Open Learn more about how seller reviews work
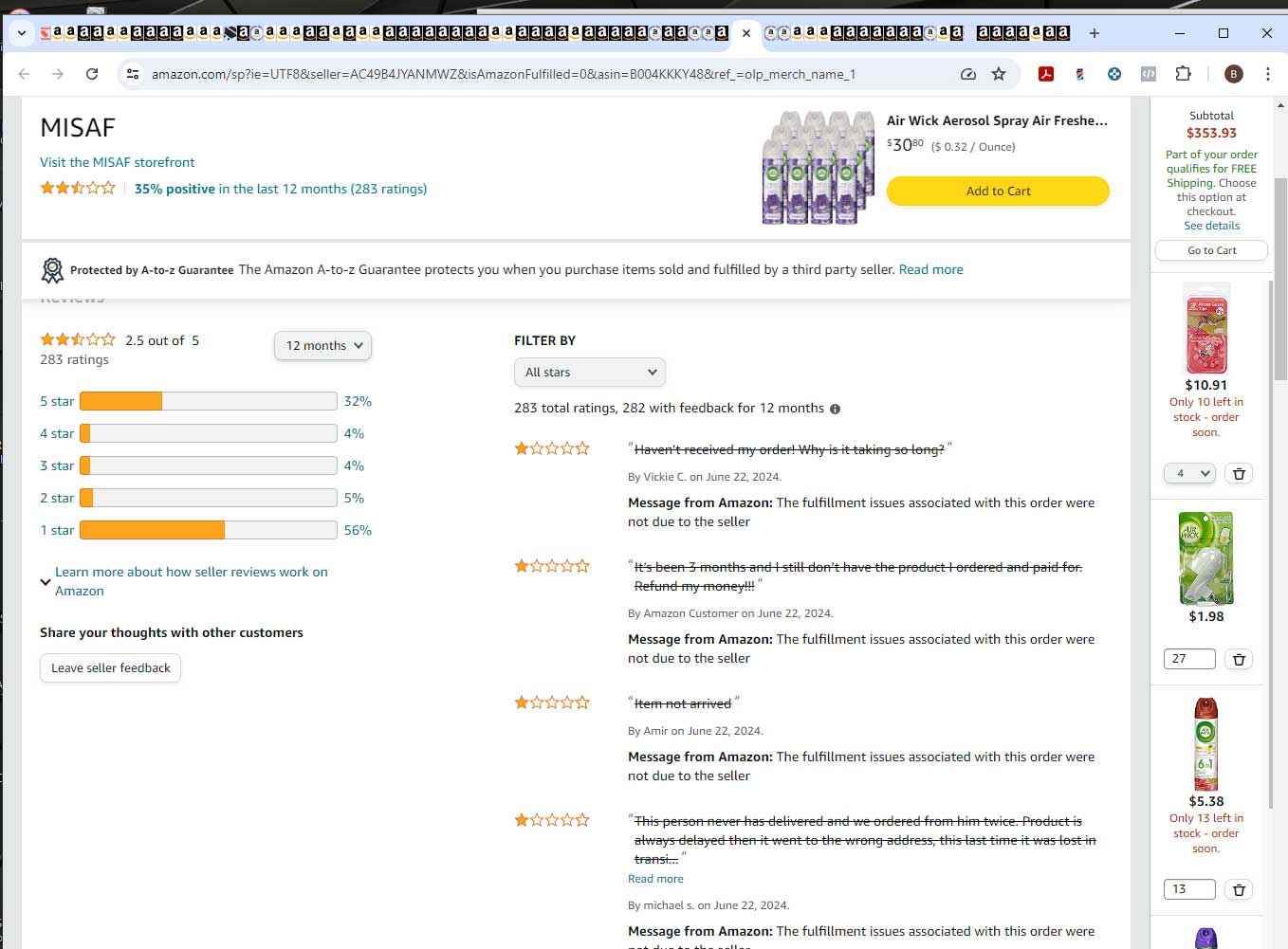This screenshot has width=1288, height=949. coord(192,581)
